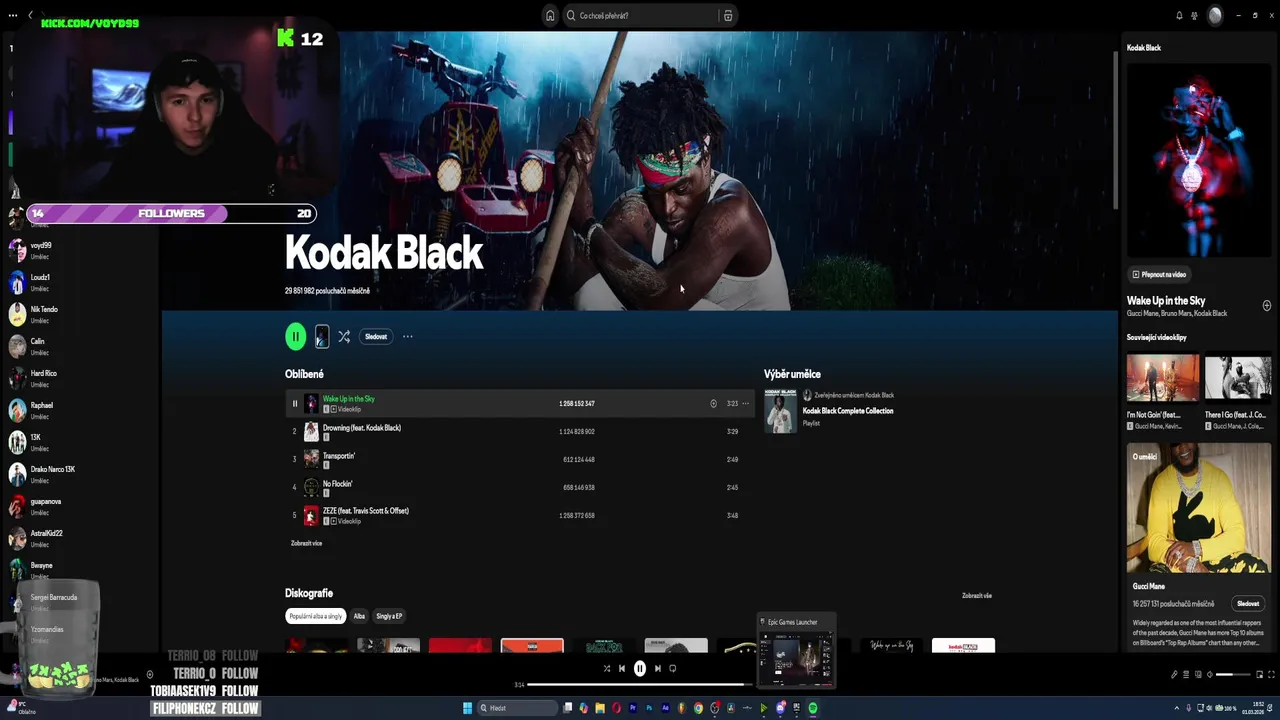Toggle repeat in bottom player bar
This screenshot has height=720, width=1280.
click(673, 669)
